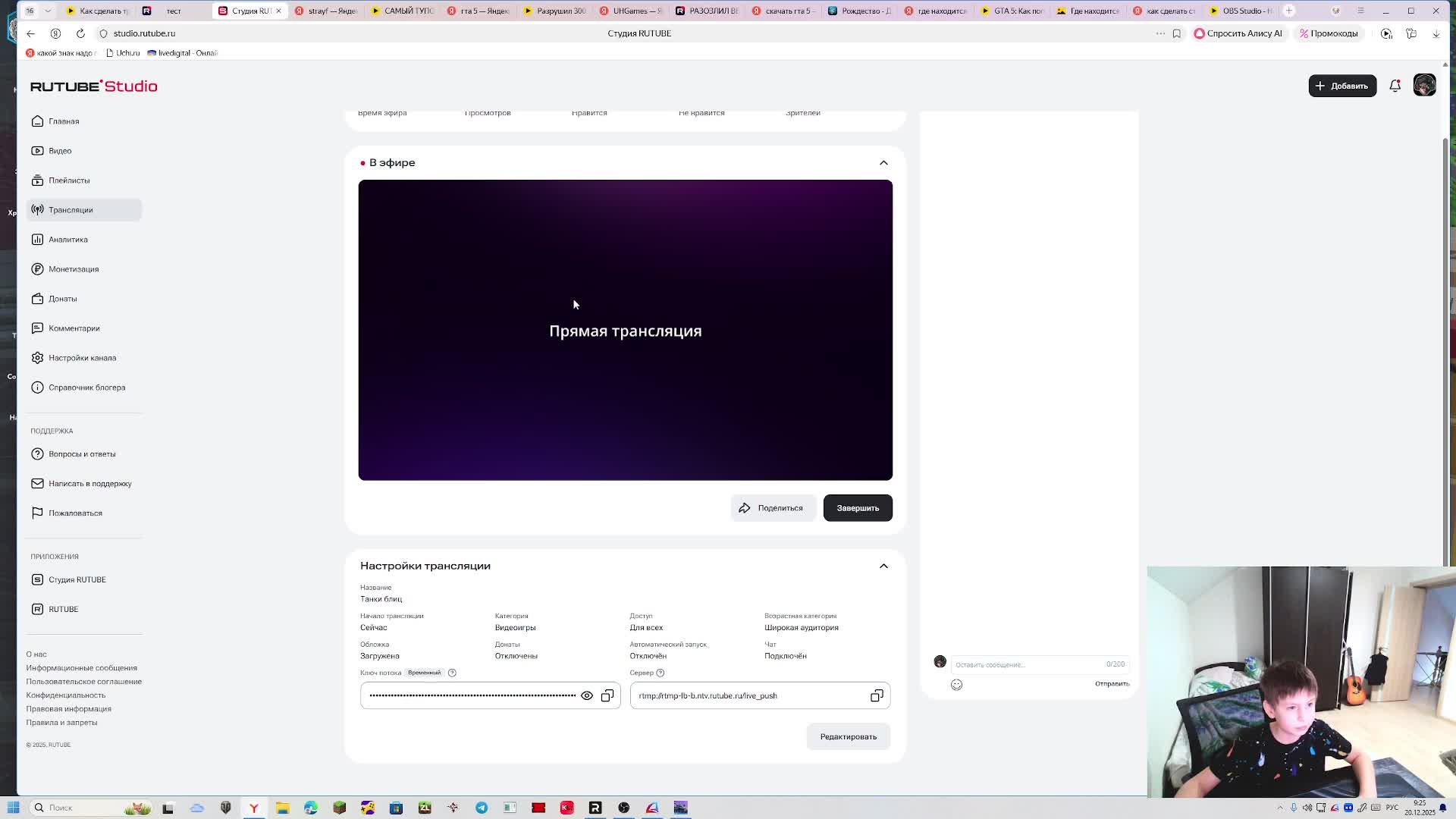
Task: Collapse Настройки трансляции section
Action: (x=883, y=566)
